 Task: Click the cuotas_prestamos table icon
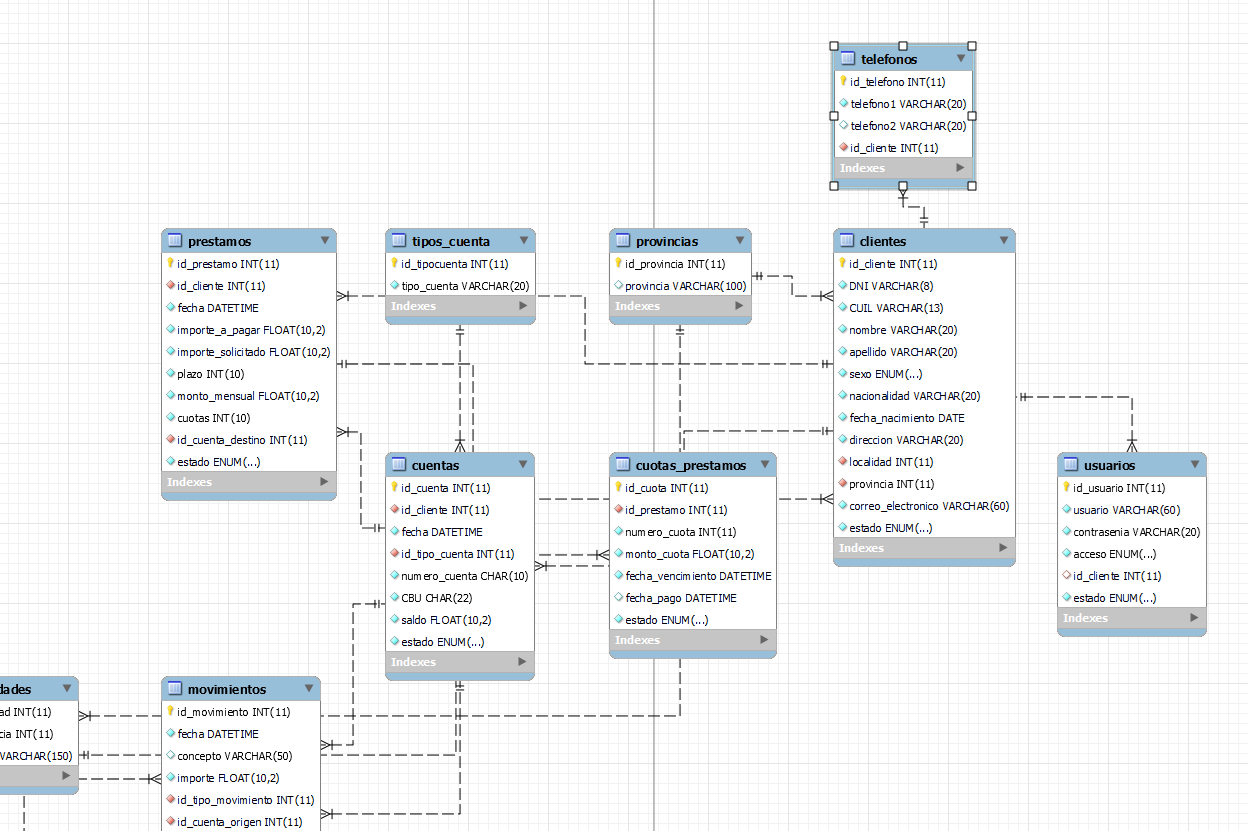tap(622, 465)
